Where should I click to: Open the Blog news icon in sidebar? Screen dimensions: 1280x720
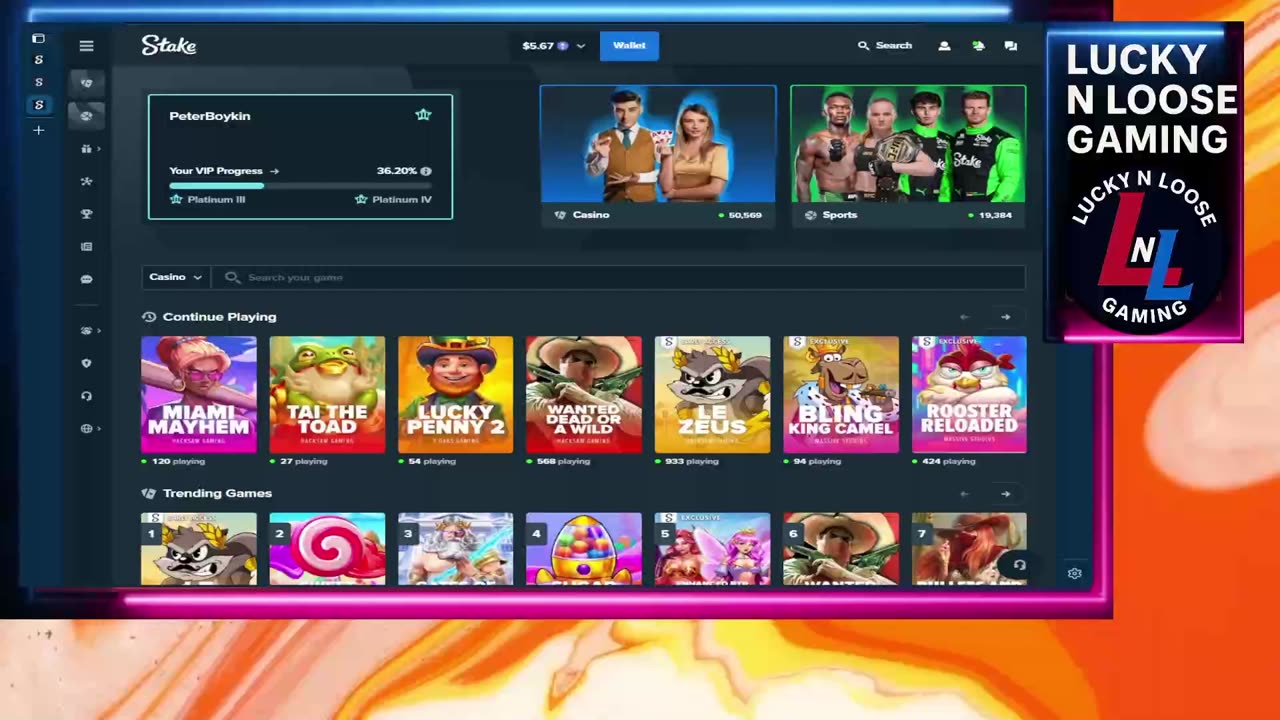tap(86, 247)
